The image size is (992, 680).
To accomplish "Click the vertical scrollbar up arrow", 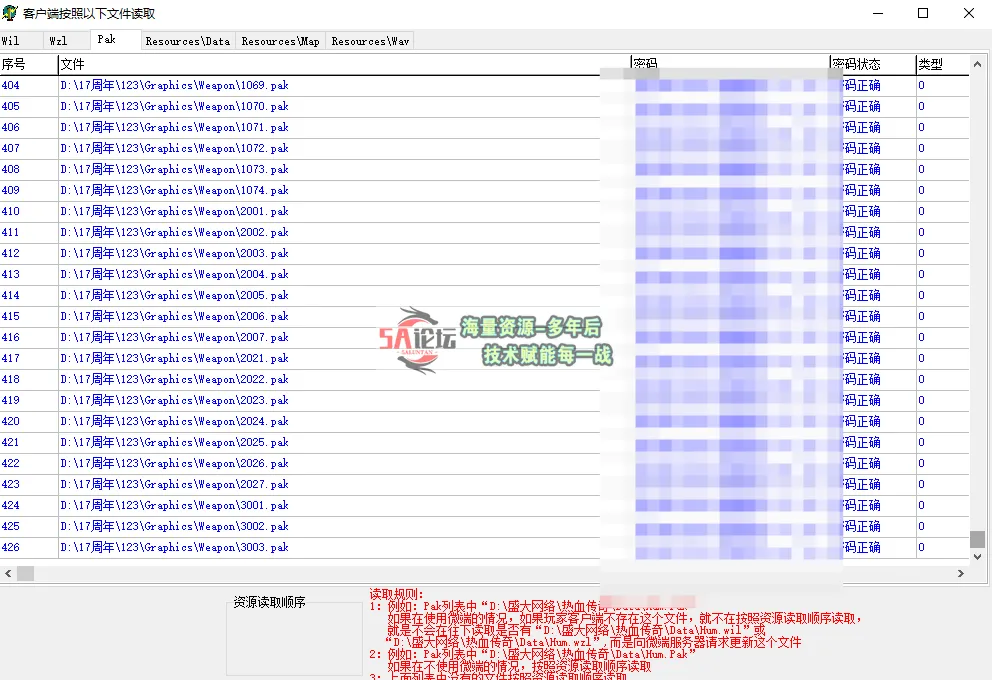I will [x=977, y=65].
